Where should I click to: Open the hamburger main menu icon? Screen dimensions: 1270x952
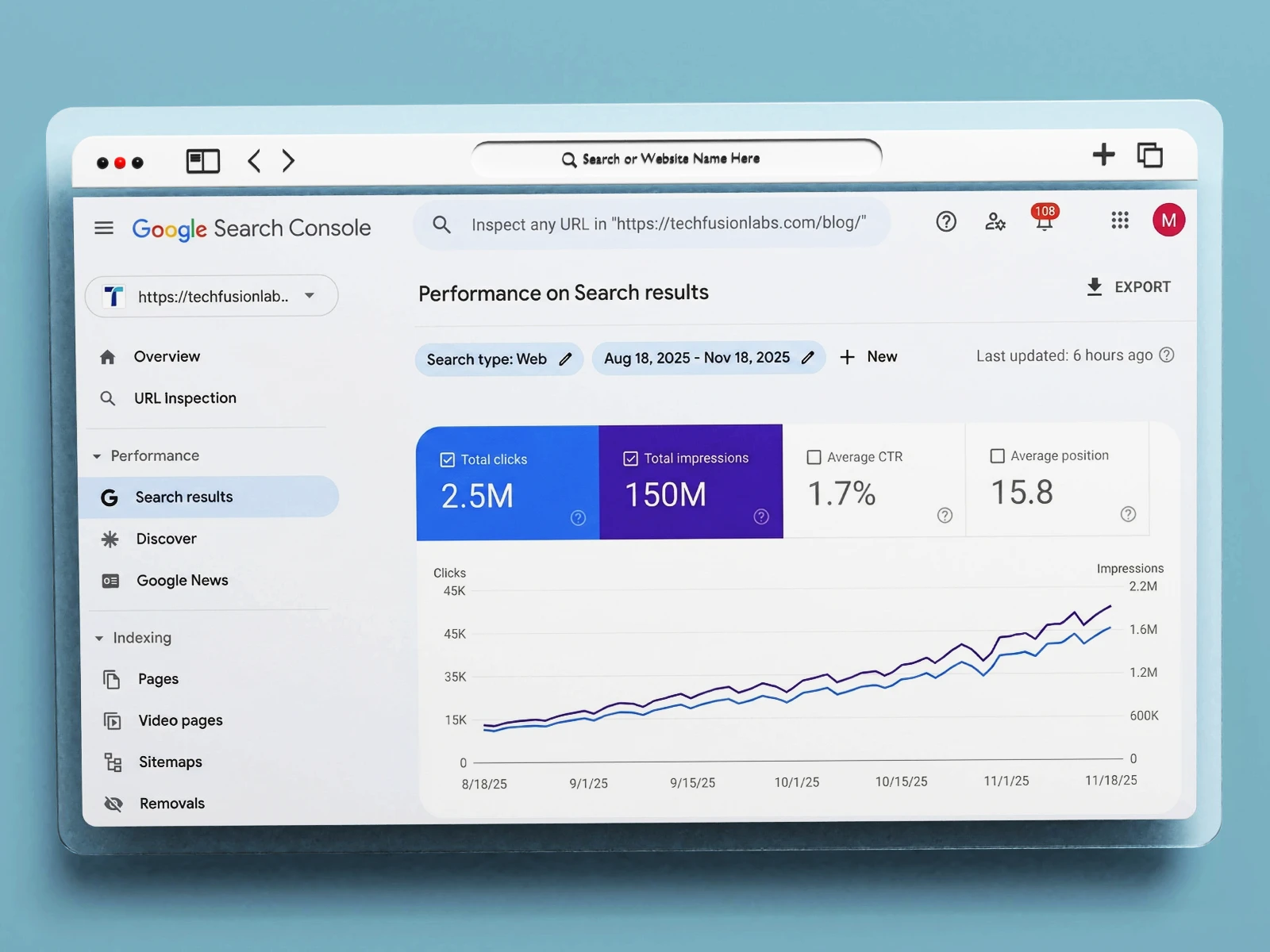coord(104,228)
